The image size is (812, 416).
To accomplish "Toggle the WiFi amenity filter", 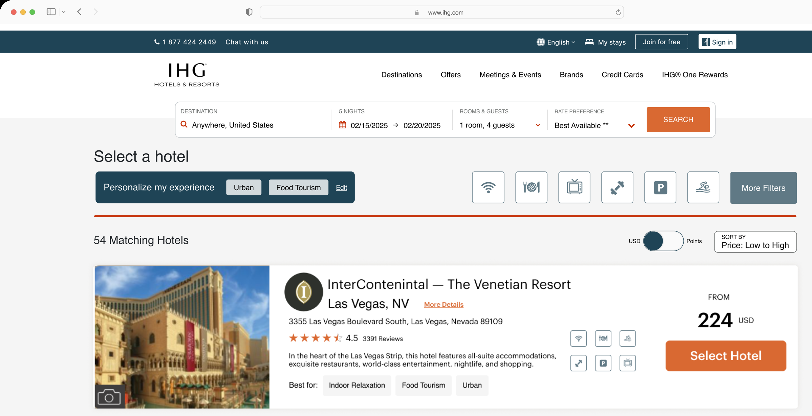I will [488, 187].
